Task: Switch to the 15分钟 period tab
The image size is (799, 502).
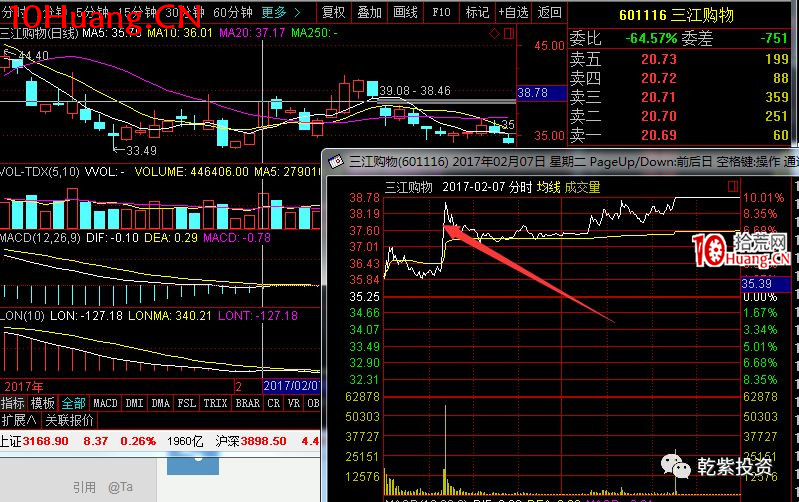Action: point(136,12)
